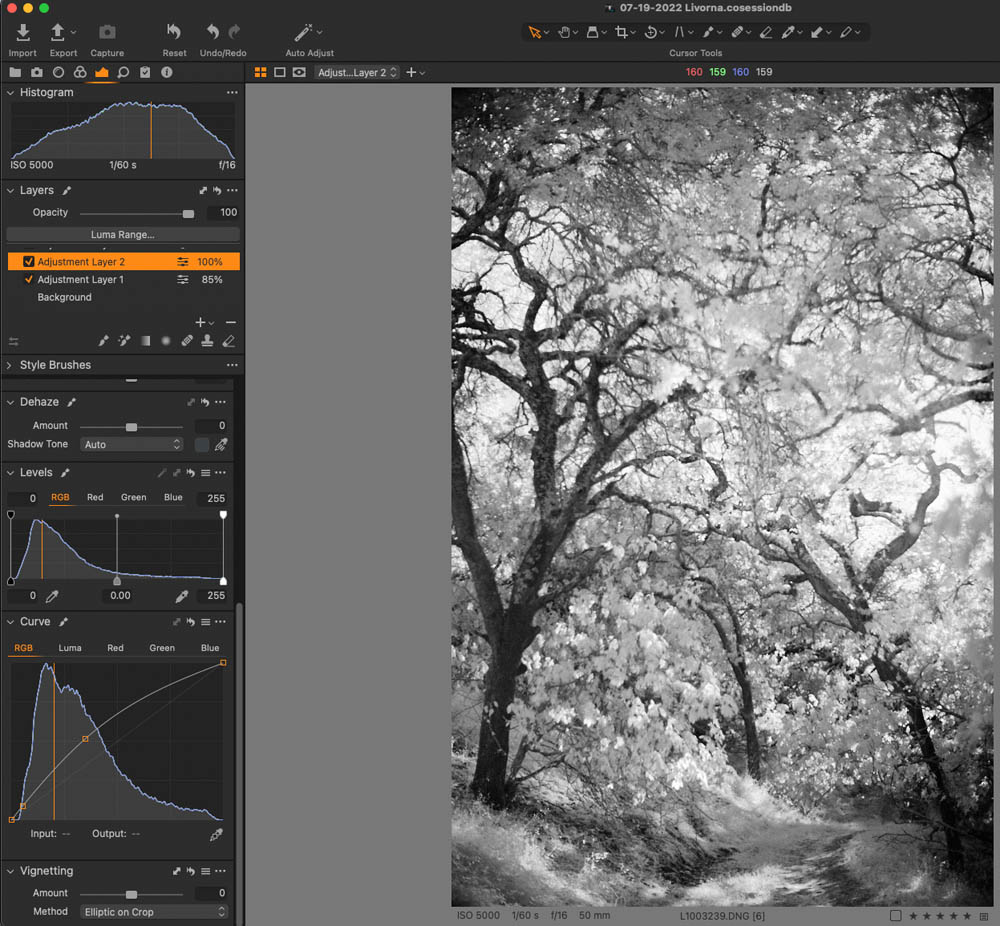Select the Loupe cursor tool
This screenshot has width=1000, height=926.
click(x=592, y=32)
